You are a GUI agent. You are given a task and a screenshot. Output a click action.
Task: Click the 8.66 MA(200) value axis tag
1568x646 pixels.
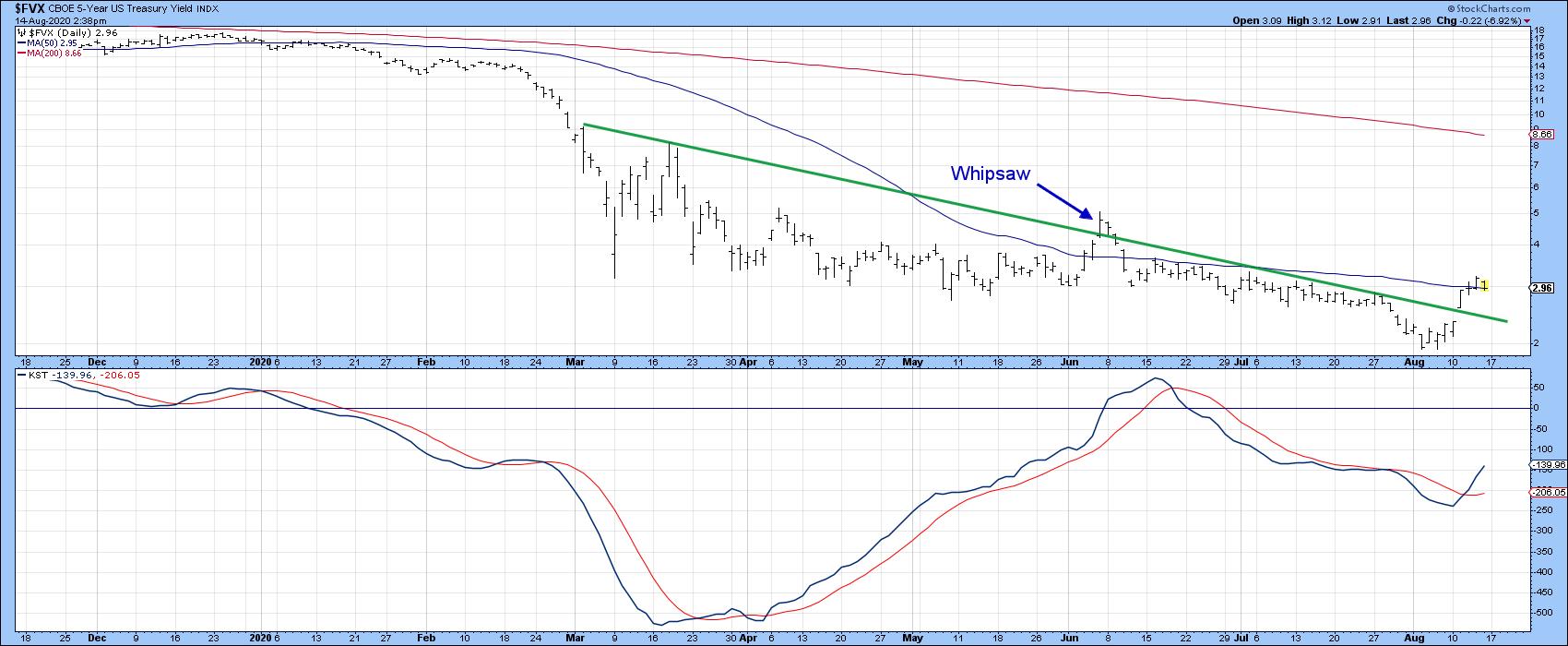[1540, 134]
